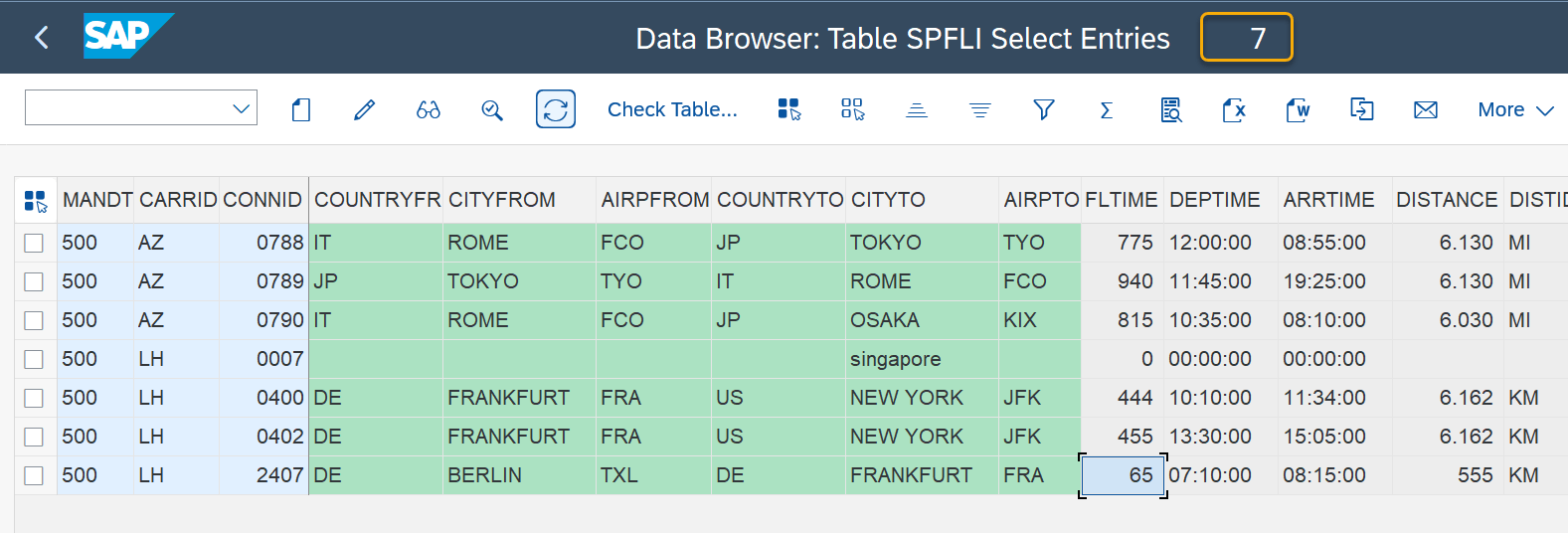Viewport: 1568px width, 533px height.
Task: Click the entry count field showing 7
Action: click(x=1247, y=38)
